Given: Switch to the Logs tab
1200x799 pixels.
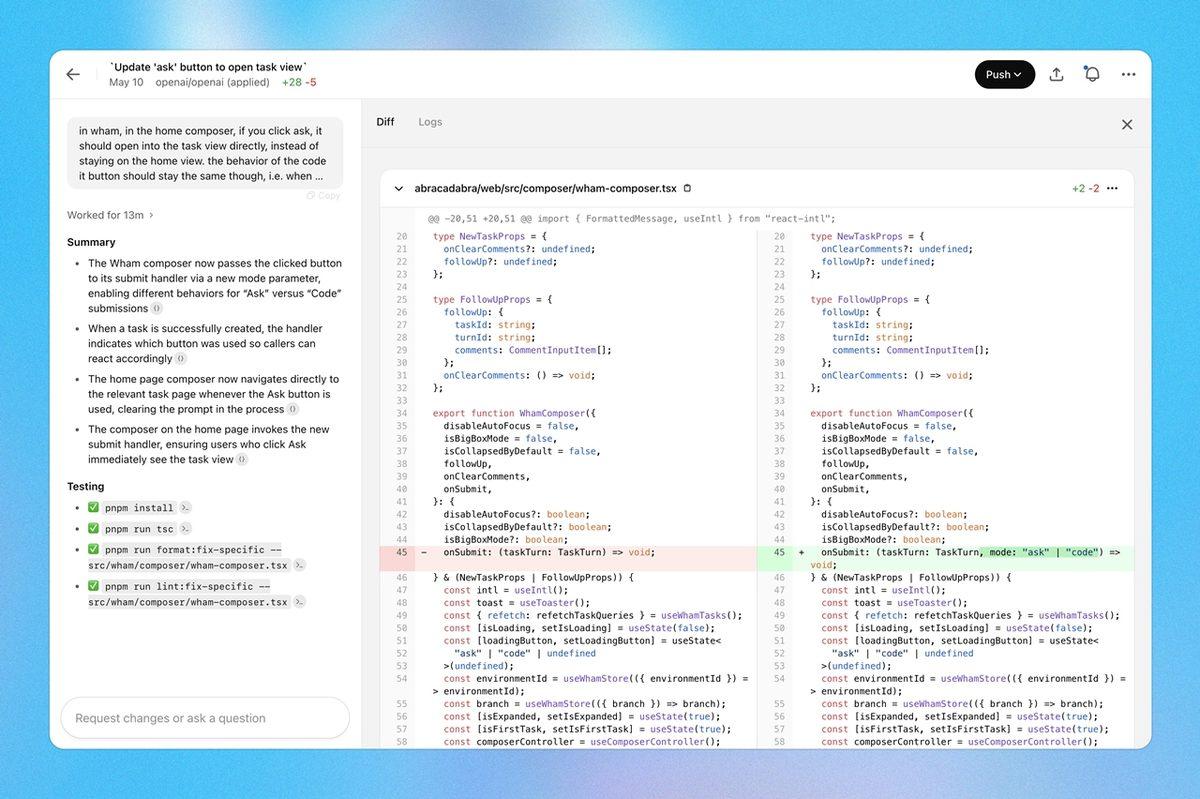Looking at the screenshot, I should (x=430, y=121).
